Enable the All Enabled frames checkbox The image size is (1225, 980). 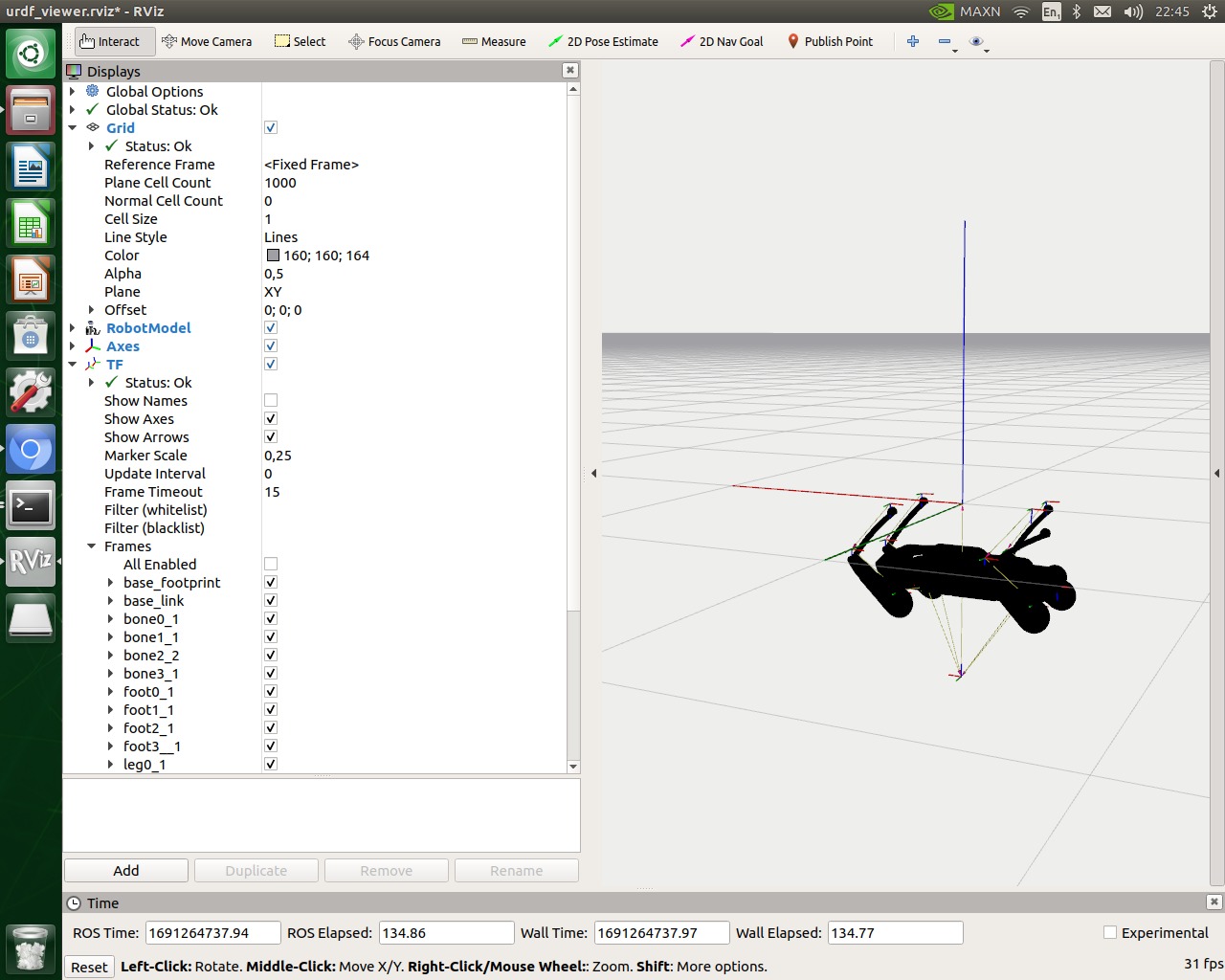point(271,564)
